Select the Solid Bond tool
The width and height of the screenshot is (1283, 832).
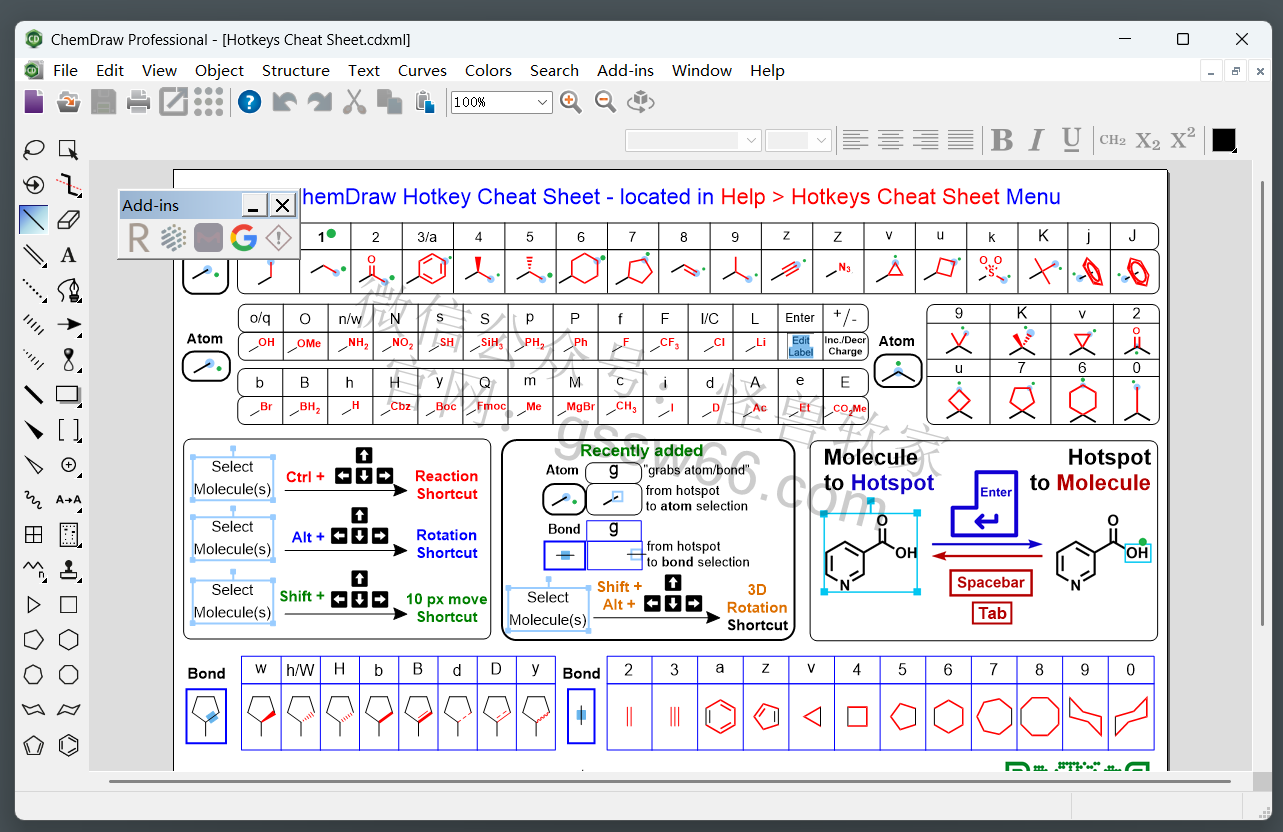tap(34, 219)
